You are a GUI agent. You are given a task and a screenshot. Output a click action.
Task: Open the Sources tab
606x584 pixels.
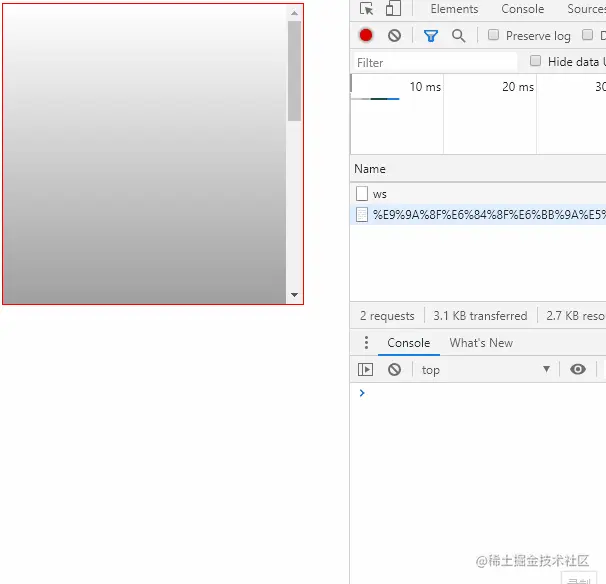[x=586, y=9]
